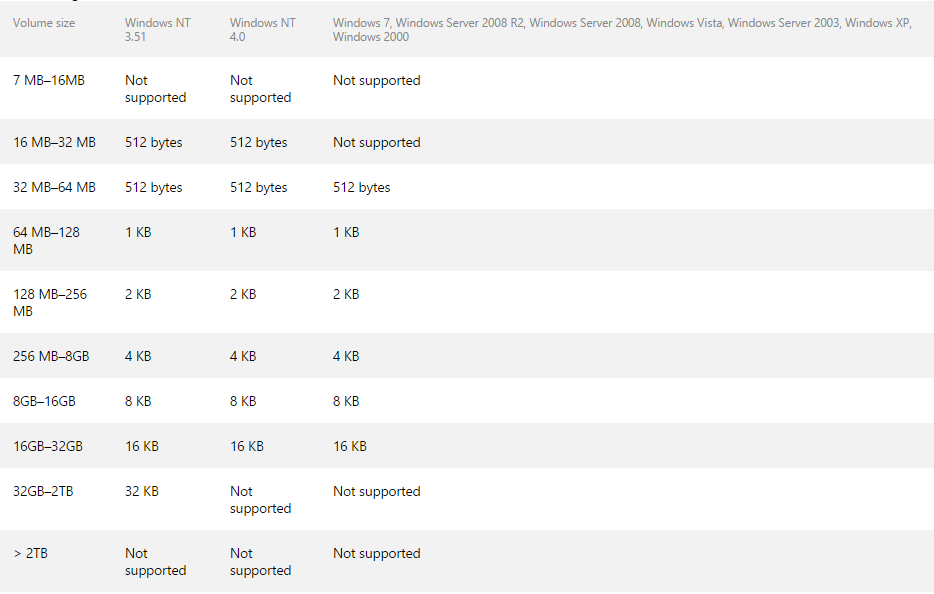
Task: Click the "16GB–32GB" row label
Action: click(x=48, y=446)
